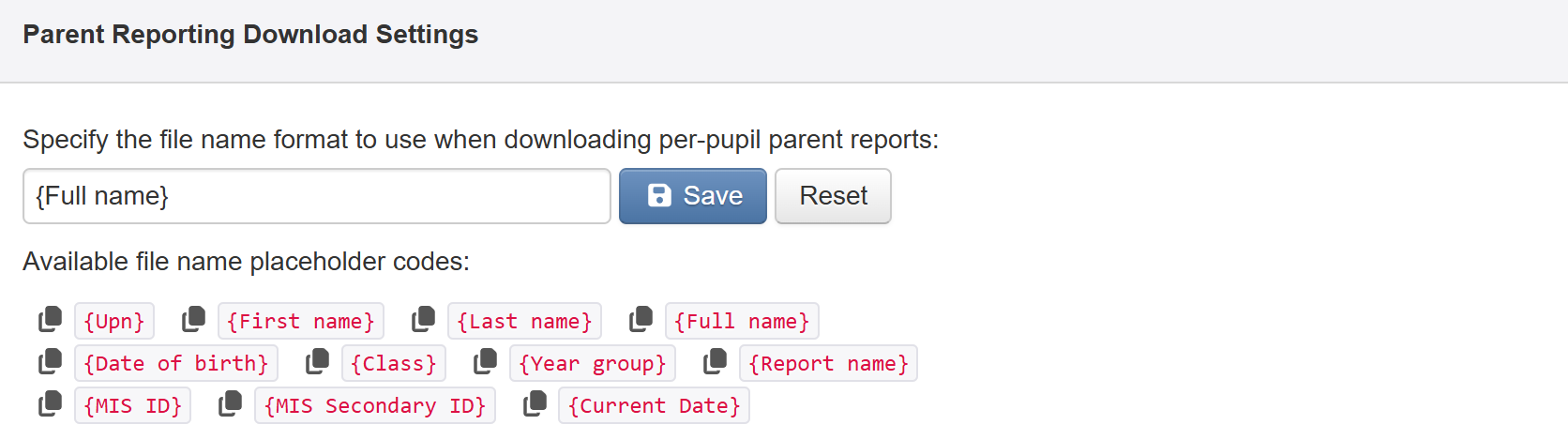Image resolution: width=1568 pixels, height=440 pixels.
Task: Click the copy icon left of {Class}
Action: (318, 362)
